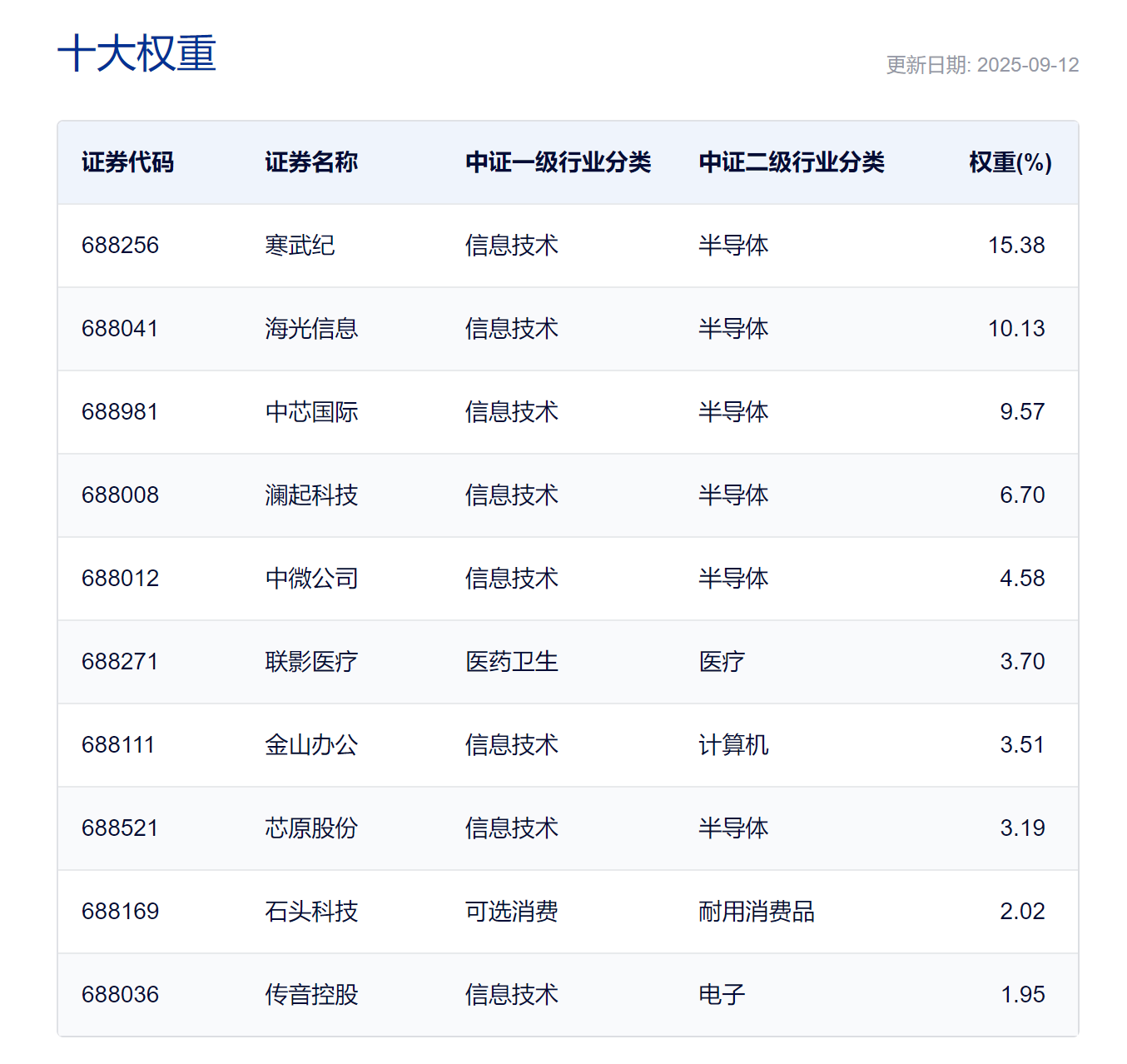Select stock name 海光信息
The height and width of the screenshot is (1064, 1127).
(x=311, y=329)
